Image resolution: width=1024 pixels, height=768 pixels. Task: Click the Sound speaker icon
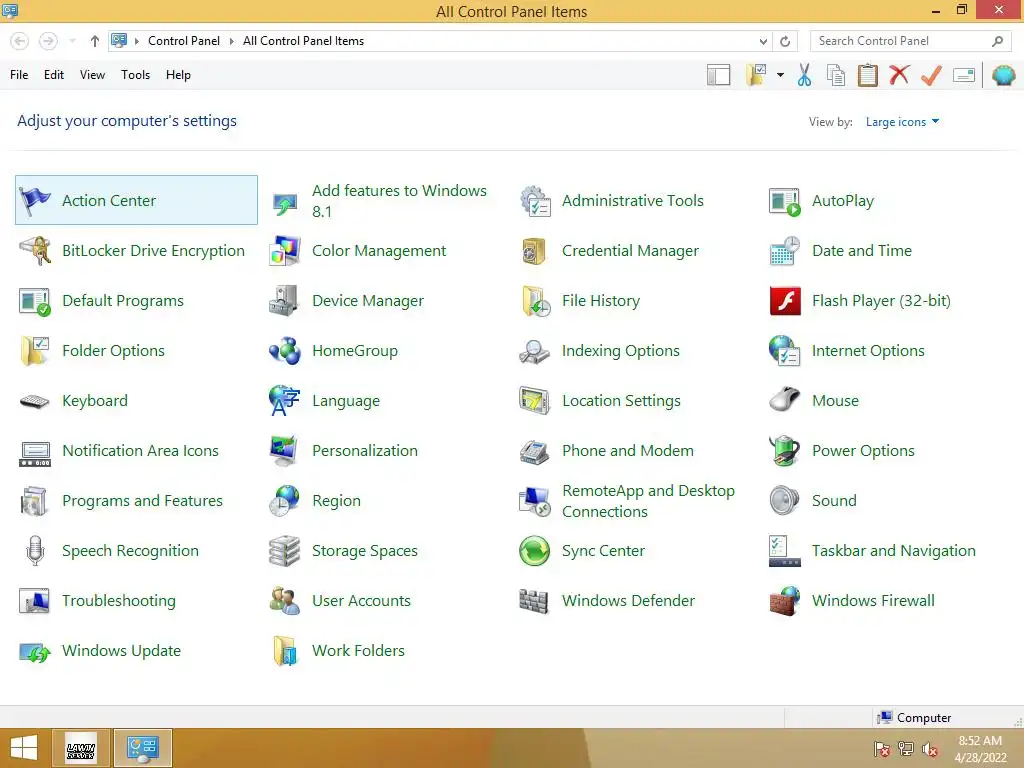pyautogui.click(x=785, y=501)
